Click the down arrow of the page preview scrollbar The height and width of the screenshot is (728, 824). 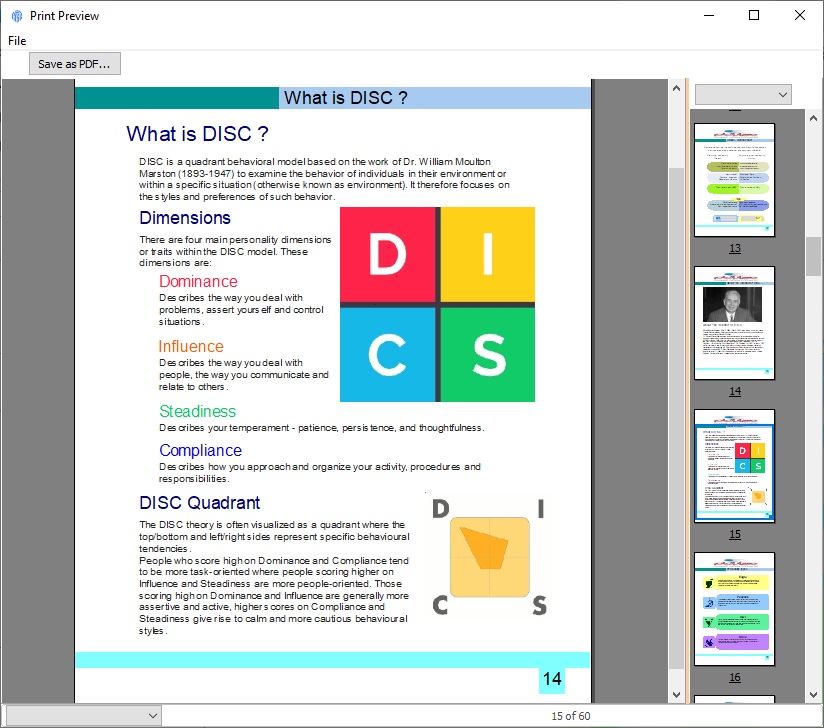[676, 695]
